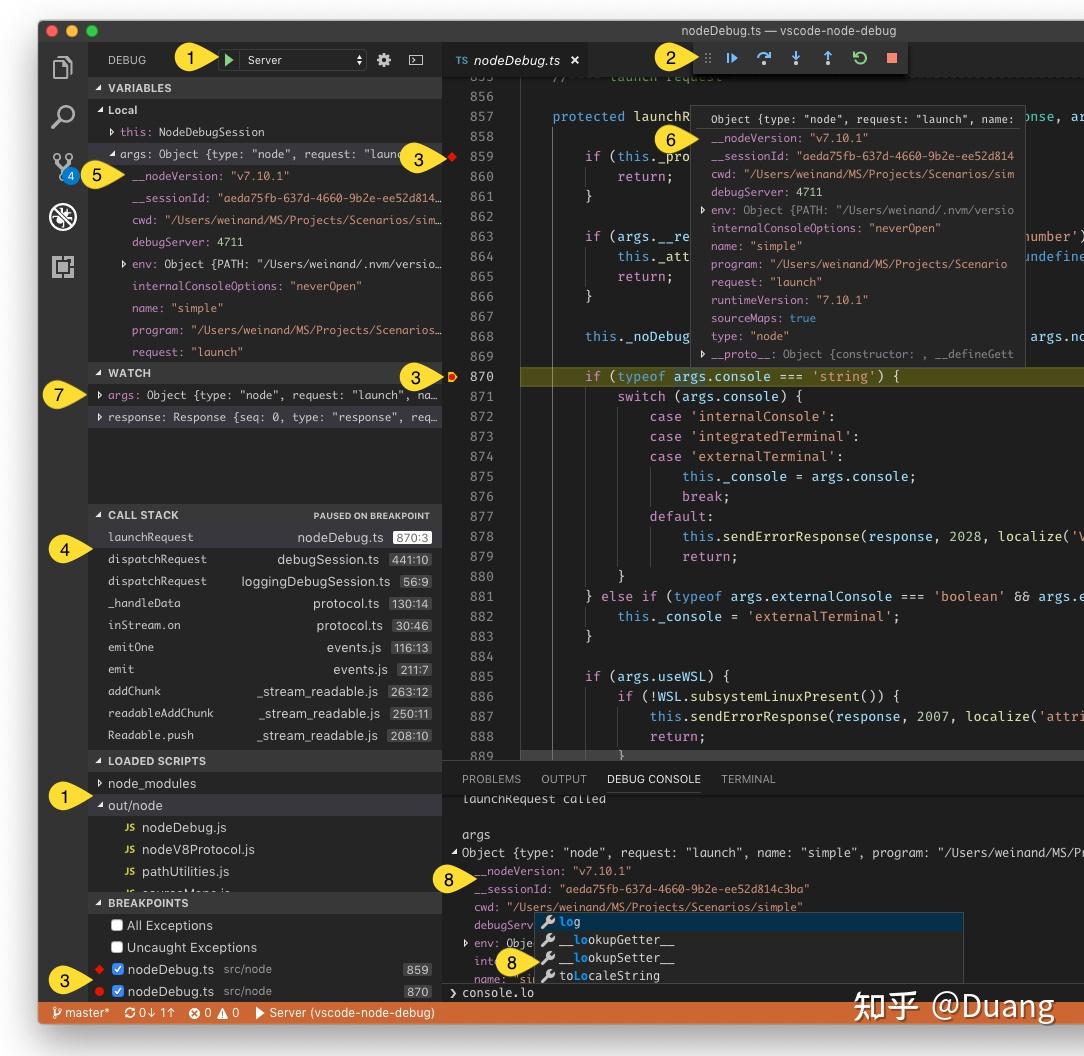
Task: Grab the debug toolbar drag handle
Action: coord(707,59)
